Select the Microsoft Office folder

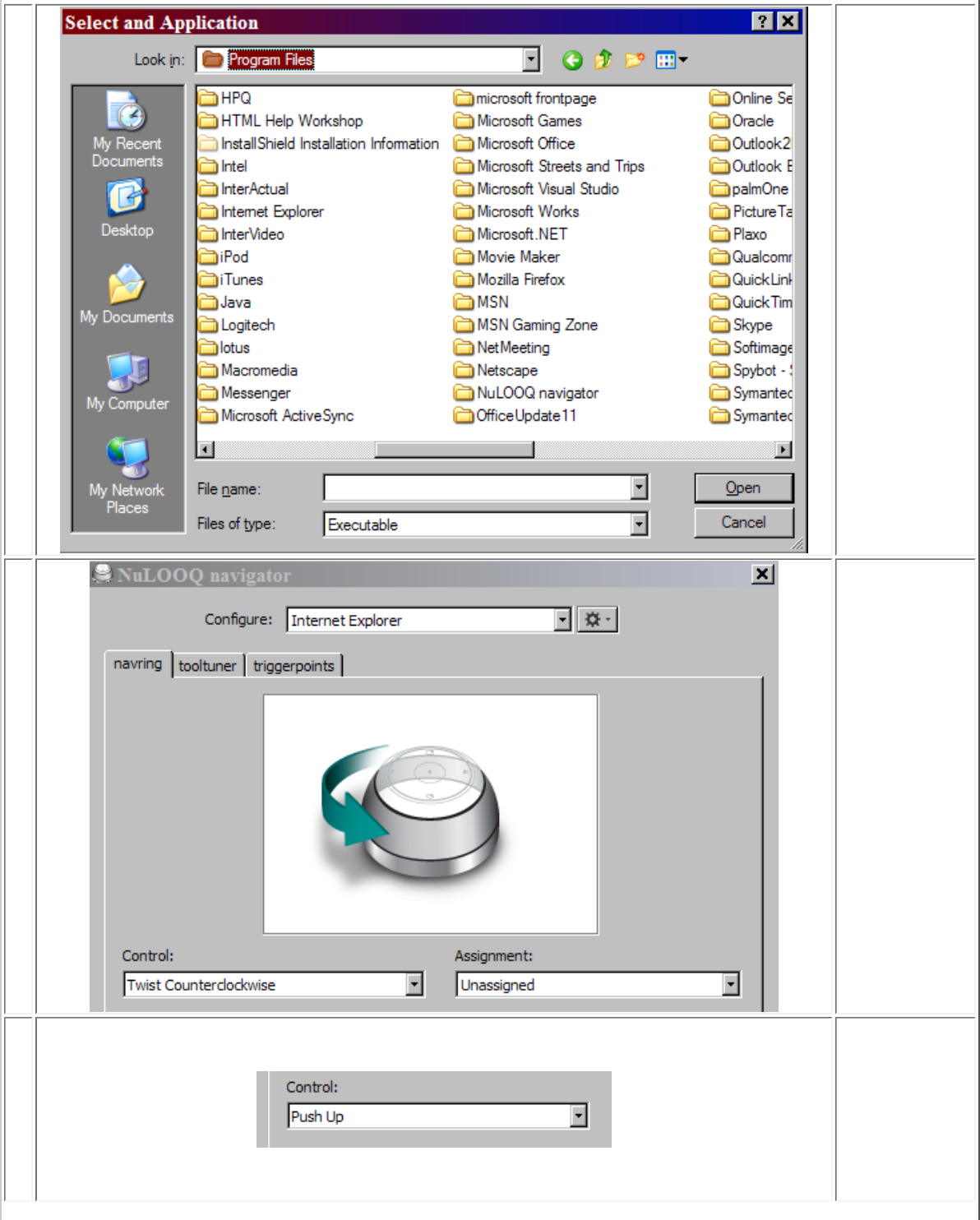click(515, 143)
